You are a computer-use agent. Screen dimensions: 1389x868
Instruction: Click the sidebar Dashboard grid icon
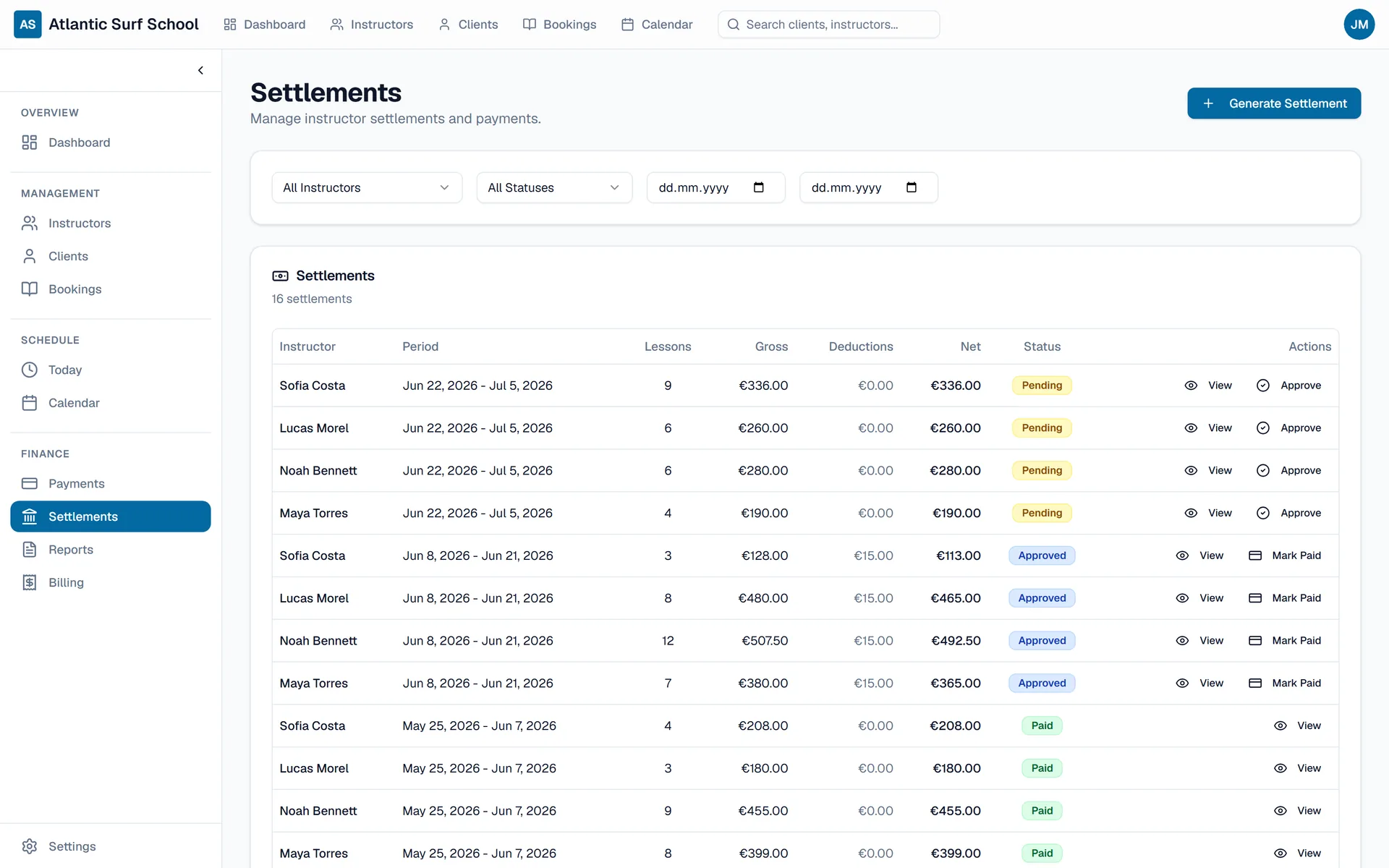30,142
